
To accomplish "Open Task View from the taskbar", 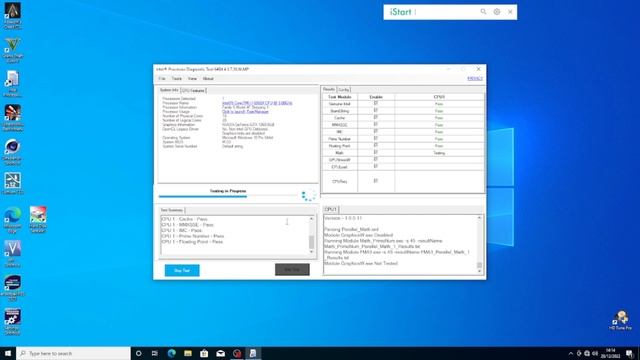I will [155, 353].
